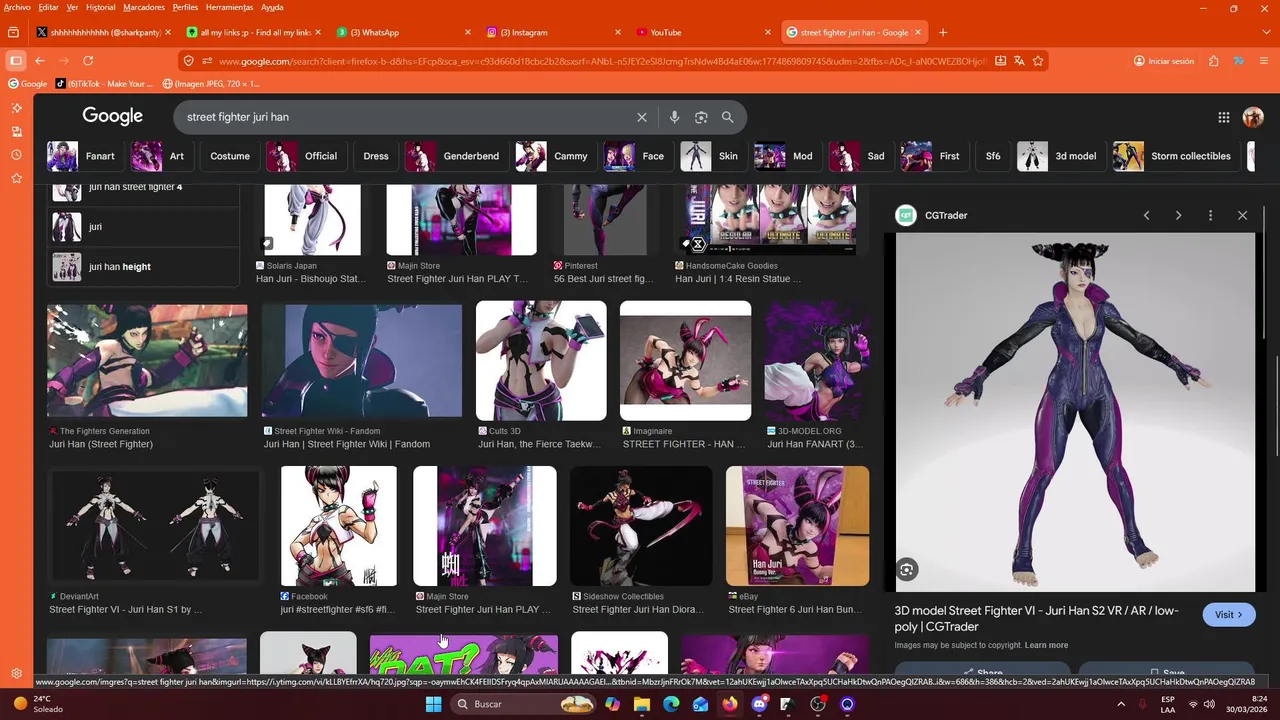This screenshot has width=1280, height=720.
Task: Reload the current page
Action: tap(88, 61)
